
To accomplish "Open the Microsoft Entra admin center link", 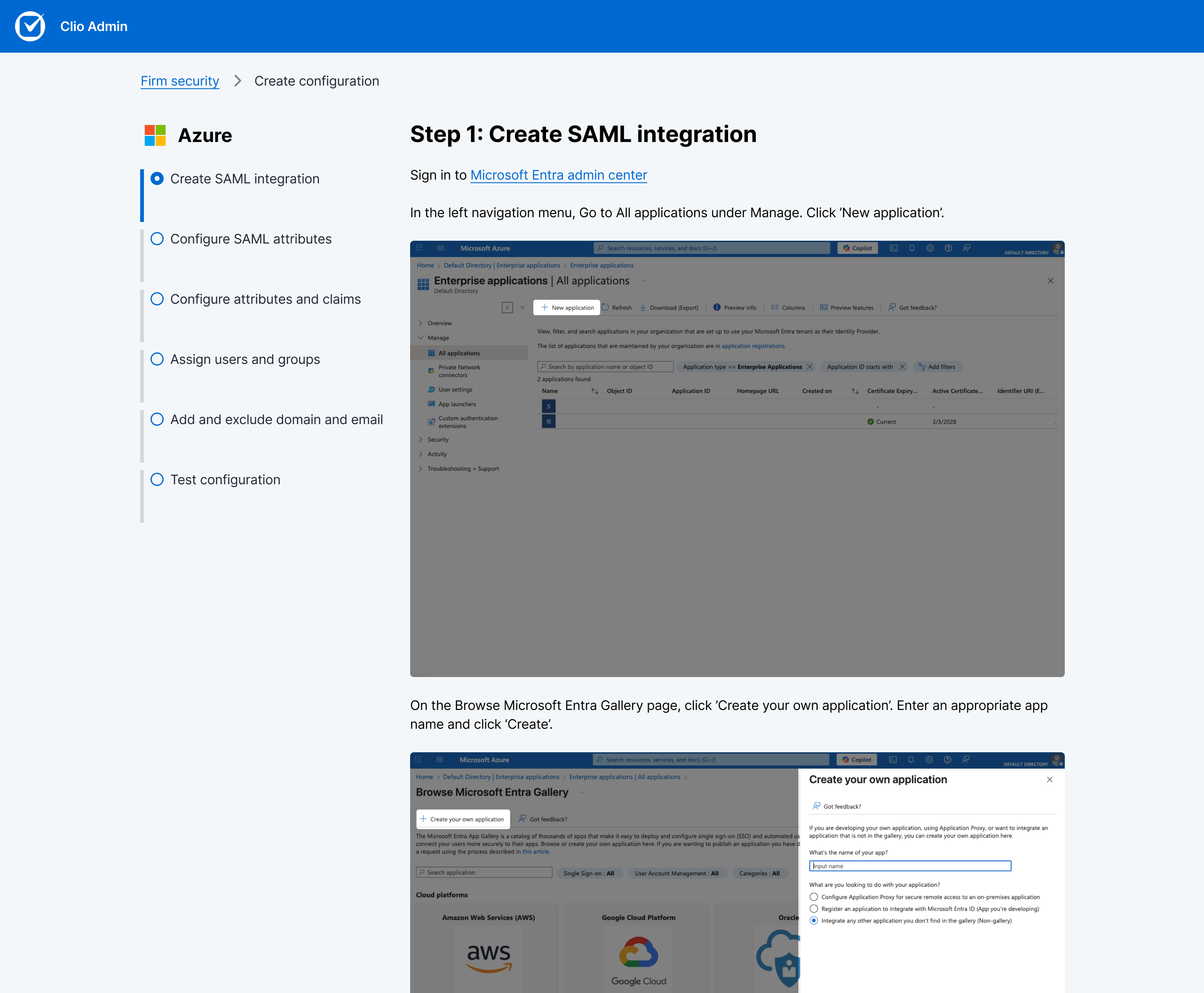I will 559,175.
